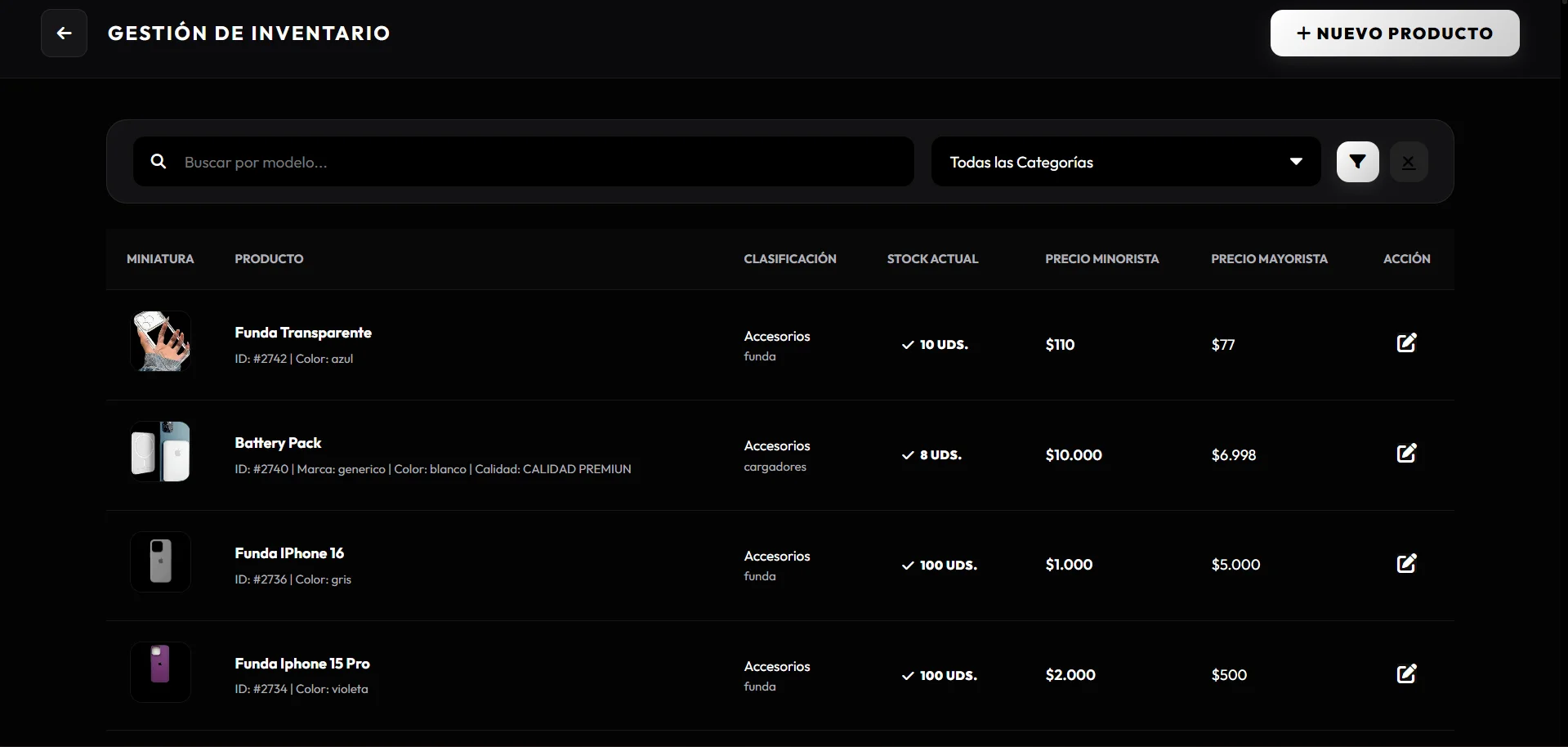
Task: Click the $10.000 retail price
Action: click(x=1074, y=455)
